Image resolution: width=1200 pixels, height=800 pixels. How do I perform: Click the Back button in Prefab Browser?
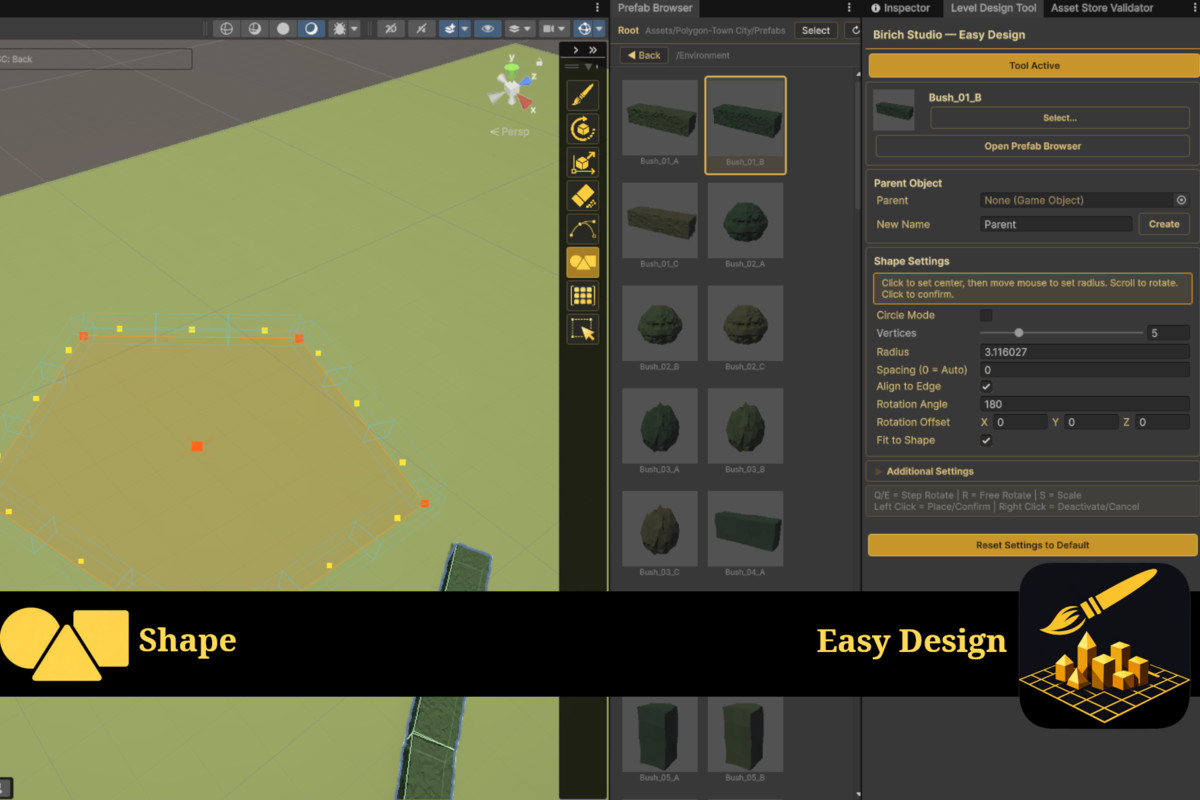click(x=644, y=56)
